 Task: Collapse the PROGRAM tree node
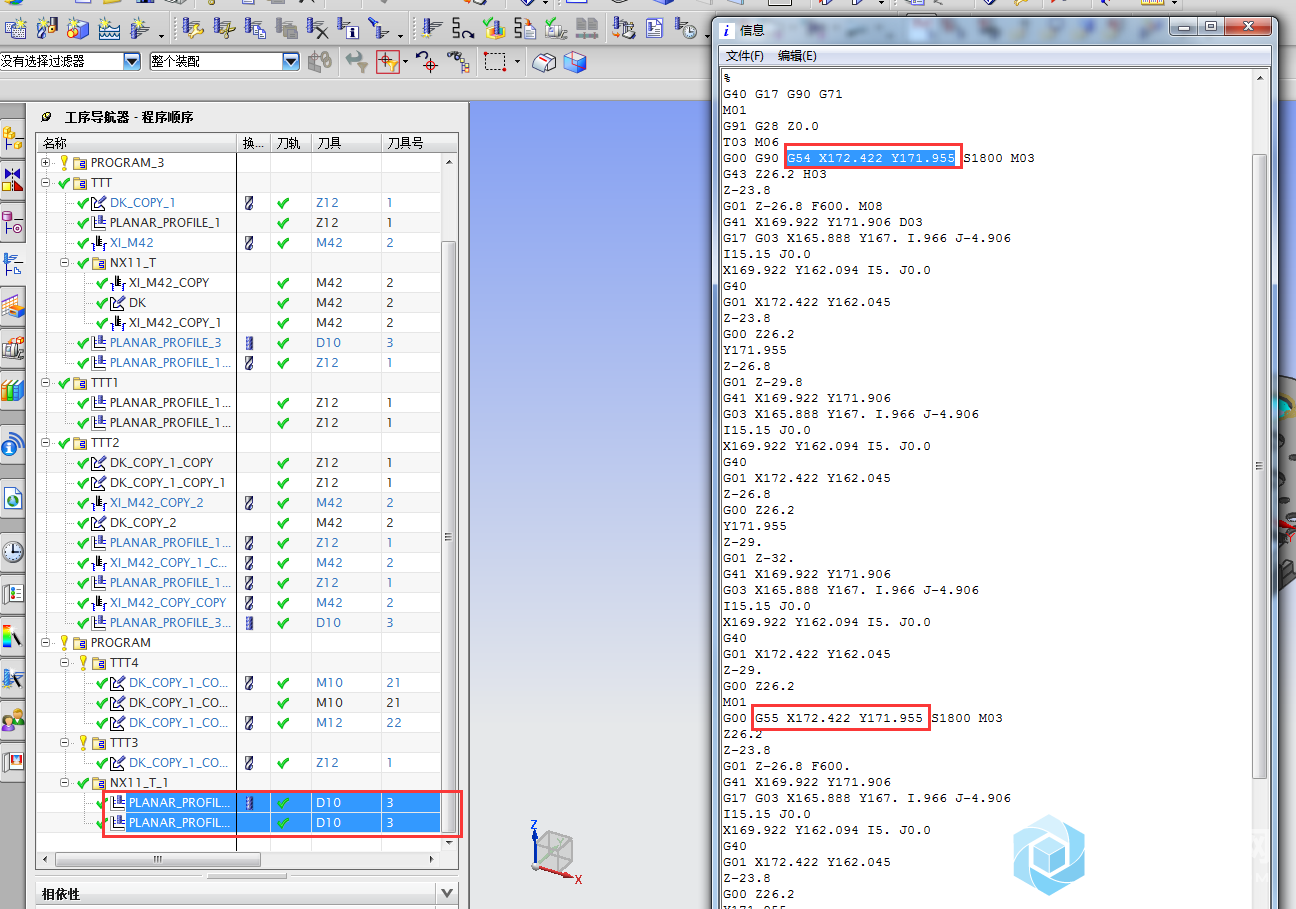coord(47,643)
